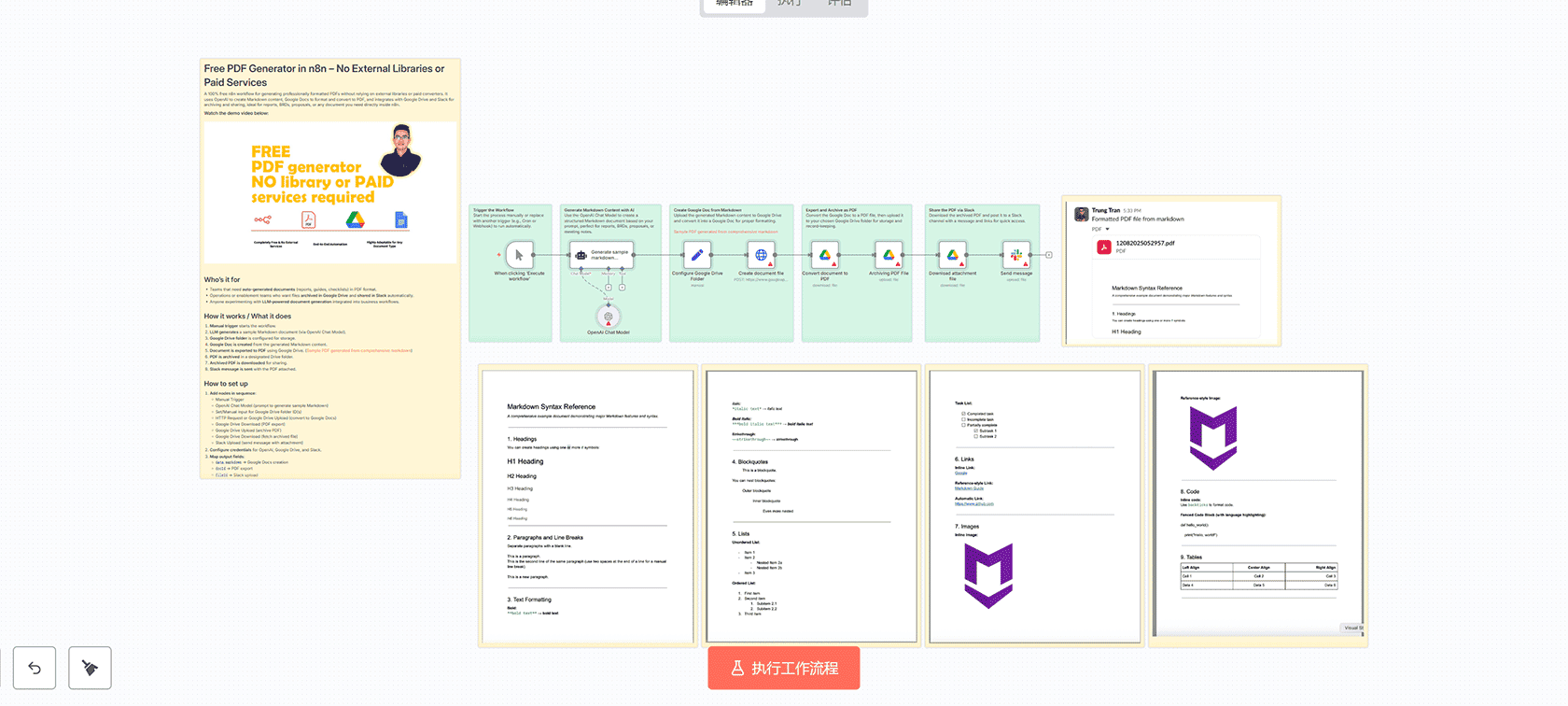1568x706 pixels.
Task: Open the 'Convert document to PDF' Drive node
Action: point(825,255)
